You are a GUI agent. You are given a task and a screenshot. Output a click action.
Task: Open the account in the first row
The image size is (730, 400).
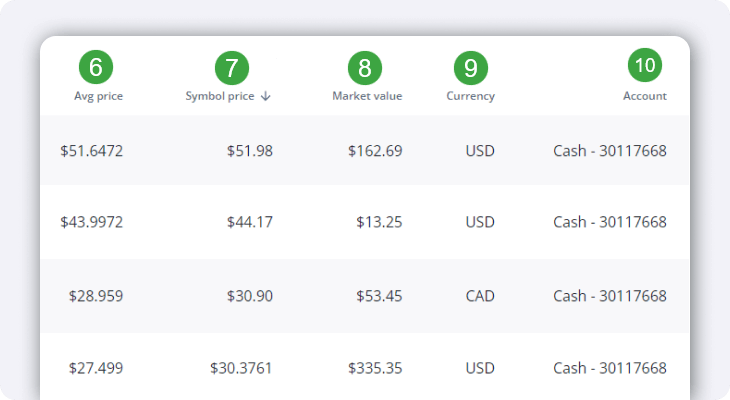[609, 151]
